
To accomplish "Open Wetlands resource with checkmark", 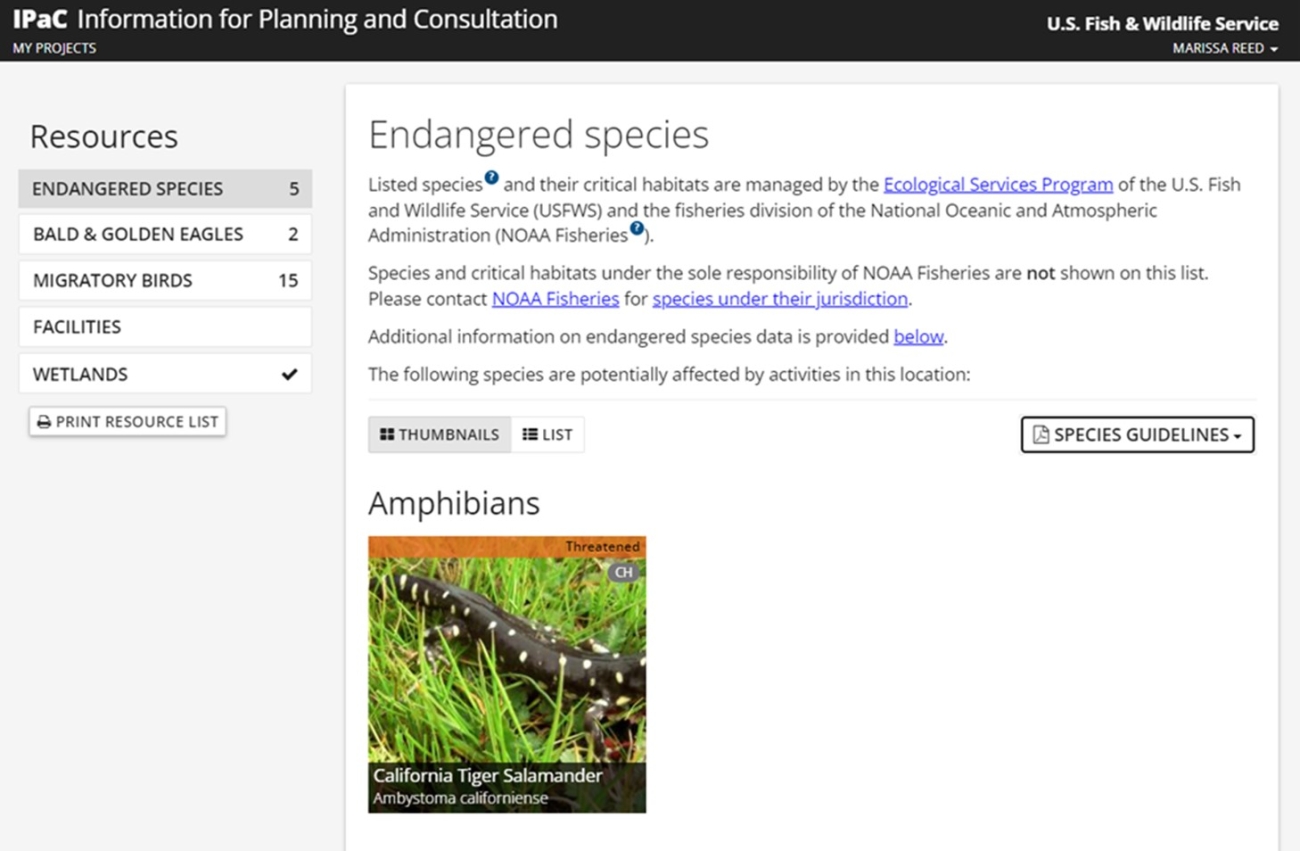I will [165, 374].
